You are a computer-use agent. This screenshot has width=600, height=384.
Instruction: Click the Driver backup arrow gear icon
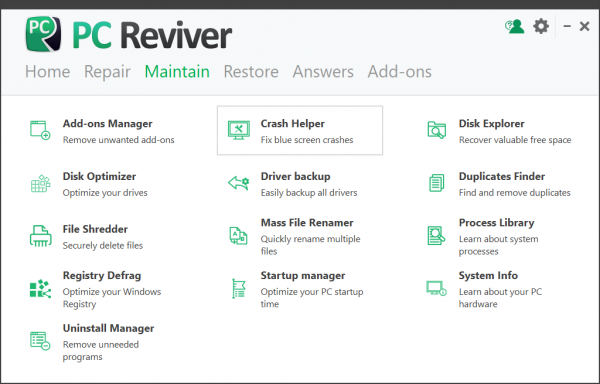click(x=239, y=183)
